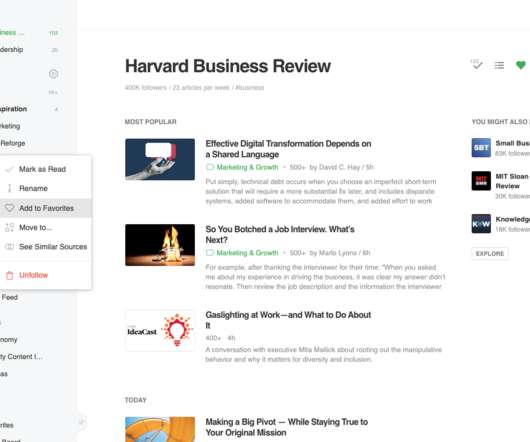Toggle the green heart favorite icon
Viewport: 530px width, 442px height.
[x=521, y=65]
